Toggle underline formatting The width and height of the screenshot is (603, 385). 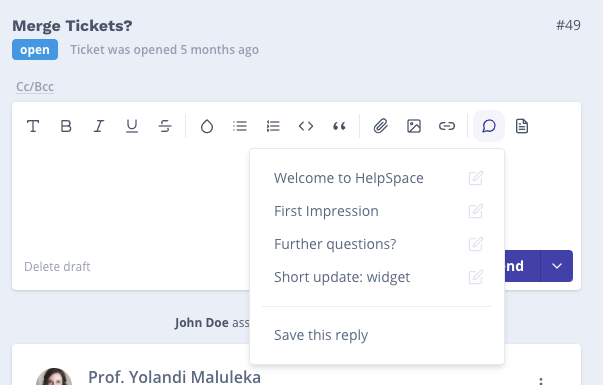pyautogui.click(x=132, y=126)
